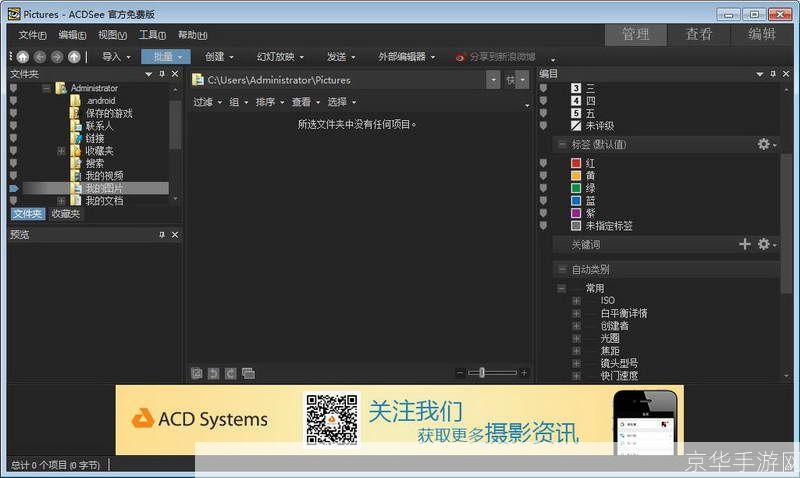Click the QR code in the banner
800x478 pixels.
click(332, 419)
